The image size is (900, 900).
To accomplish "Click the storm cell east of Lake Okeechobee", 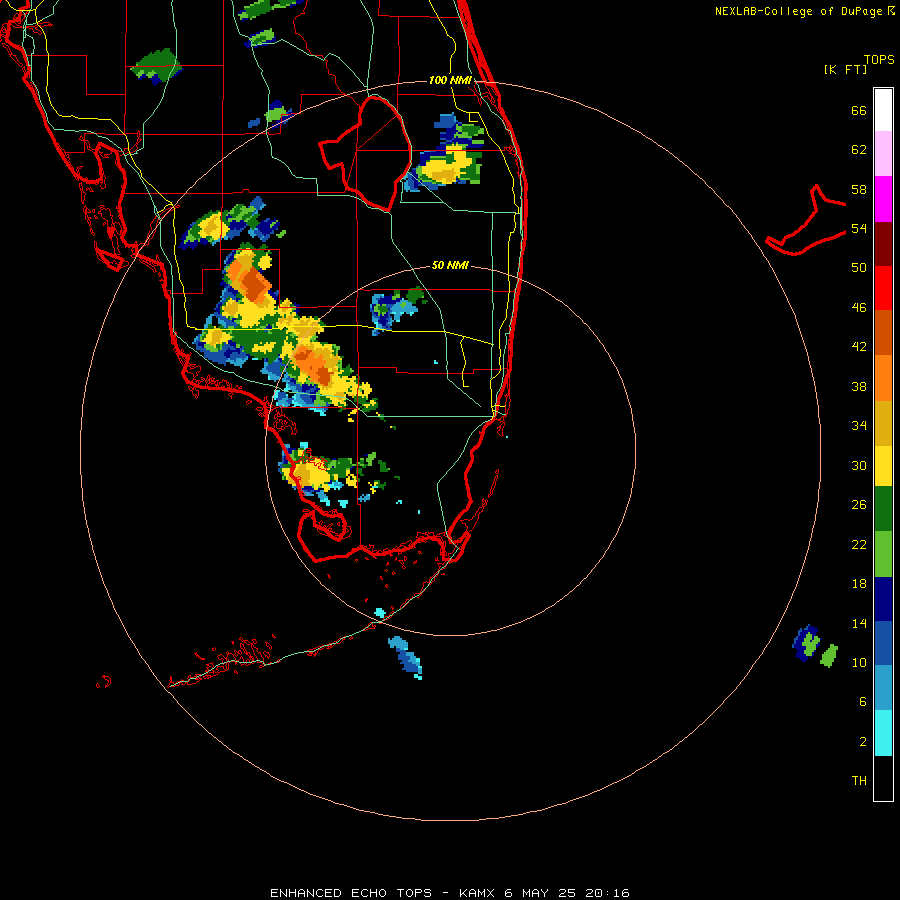I will tap(444, 154).
